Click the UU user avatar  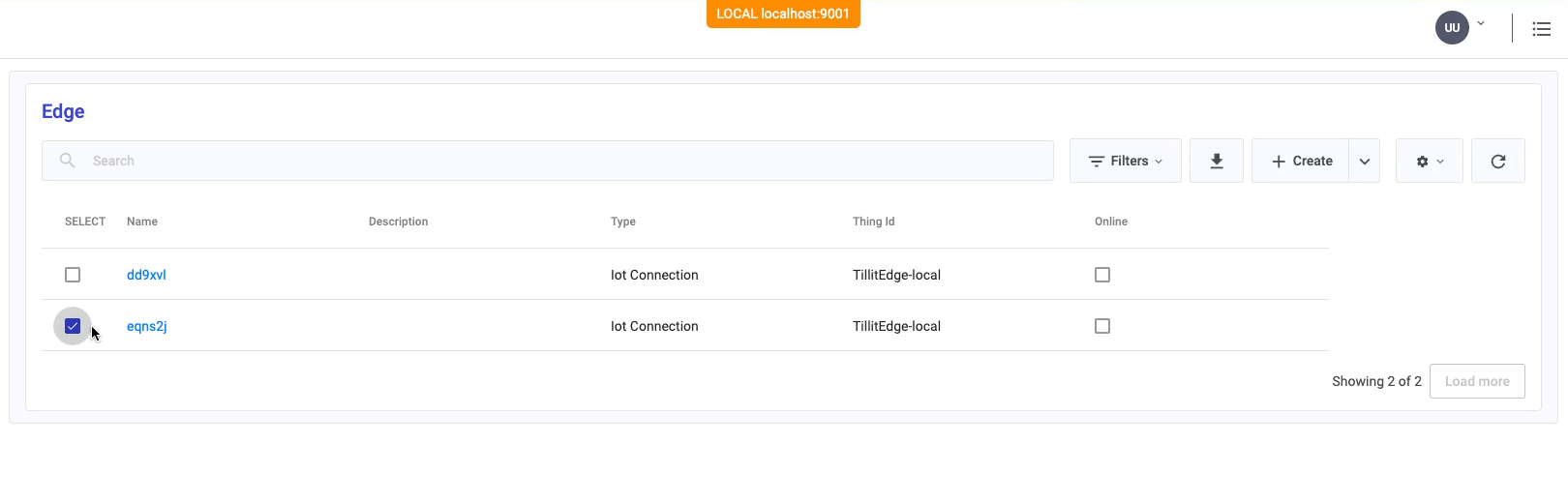[x=1451, y=28]
